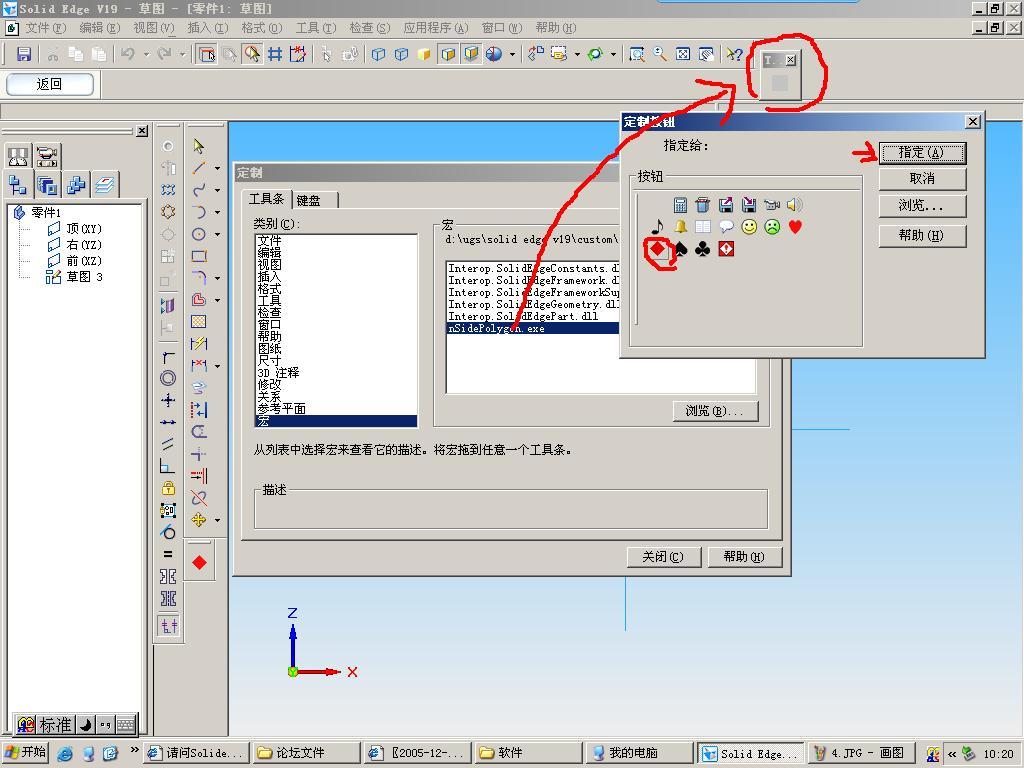
Task: Click the 开始 Start button
Action: tap(26, 752)
